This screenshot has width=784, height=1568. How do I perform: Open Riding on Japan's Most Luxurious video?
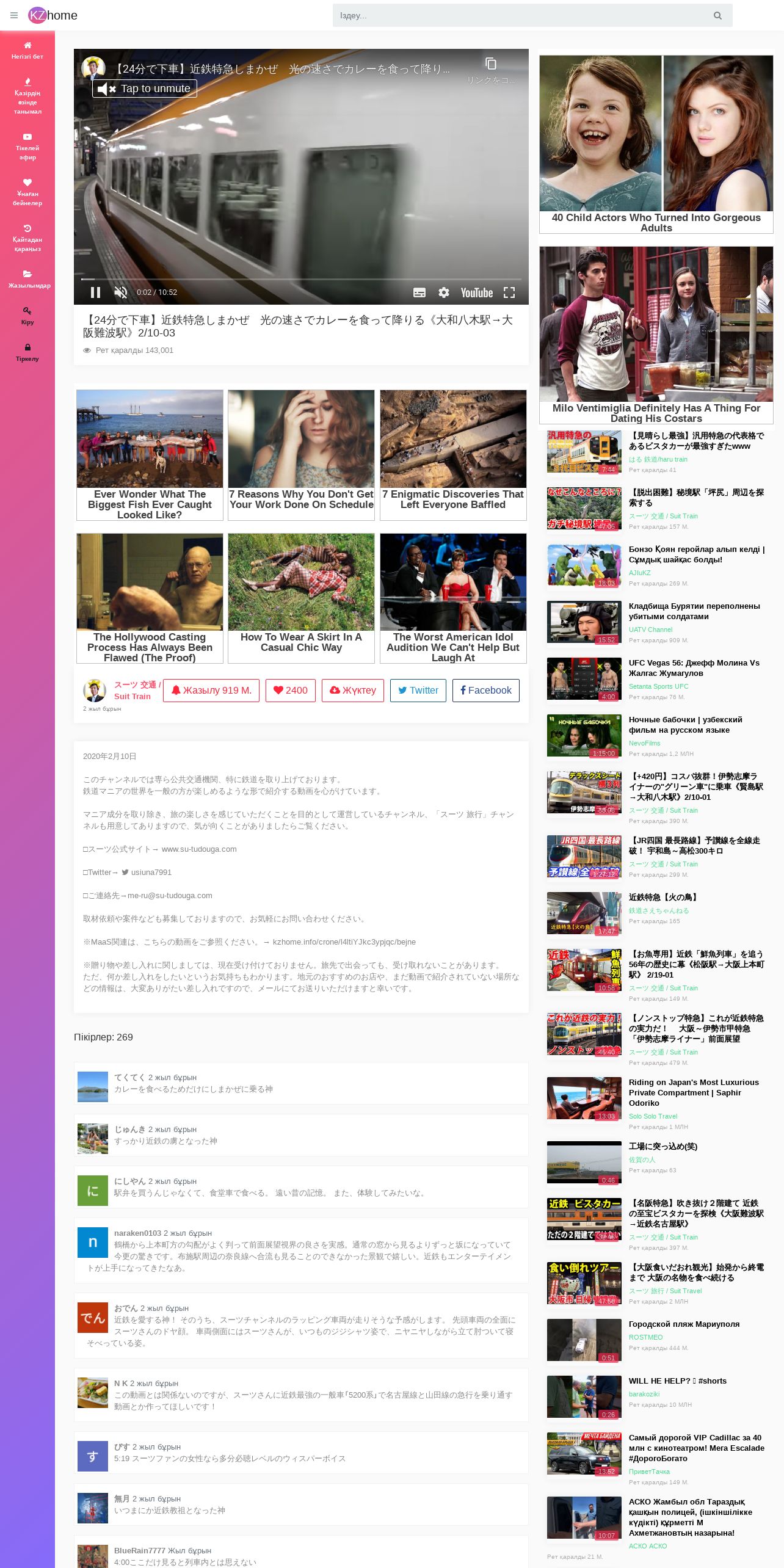tap(694, 1092)
